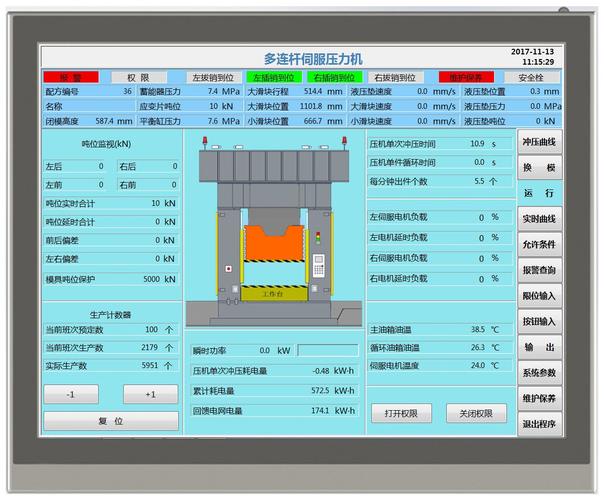
Task: Click the 复位 reset button
Action: pyautogui.click(x=111, y=421)
